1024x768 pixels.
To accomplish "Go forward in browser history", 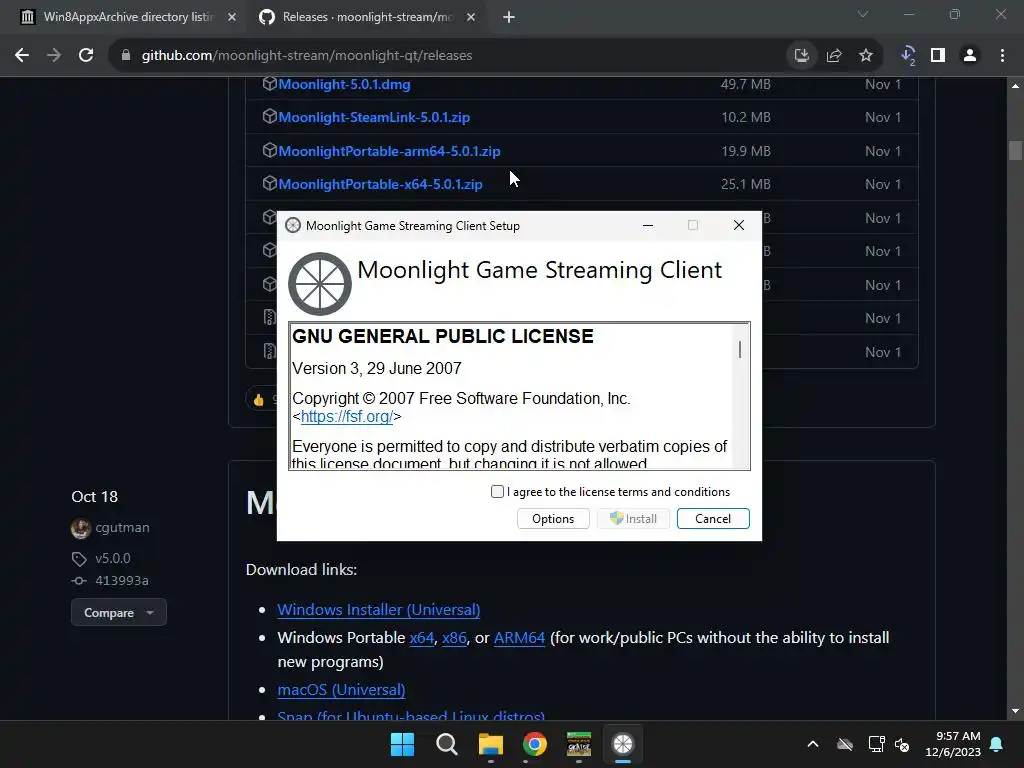I will [x=54, y=56].
